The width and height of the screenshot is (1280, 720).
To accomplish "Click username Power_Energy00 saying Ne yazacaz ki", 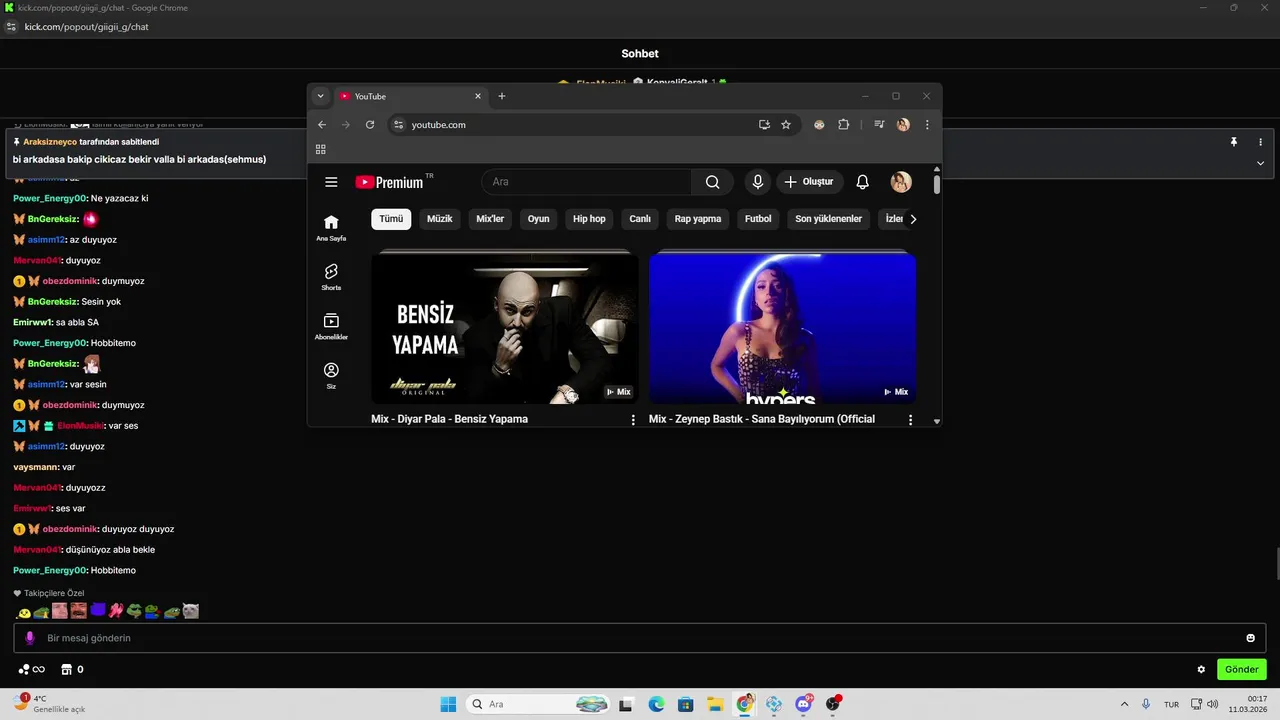I will point(51,198).
